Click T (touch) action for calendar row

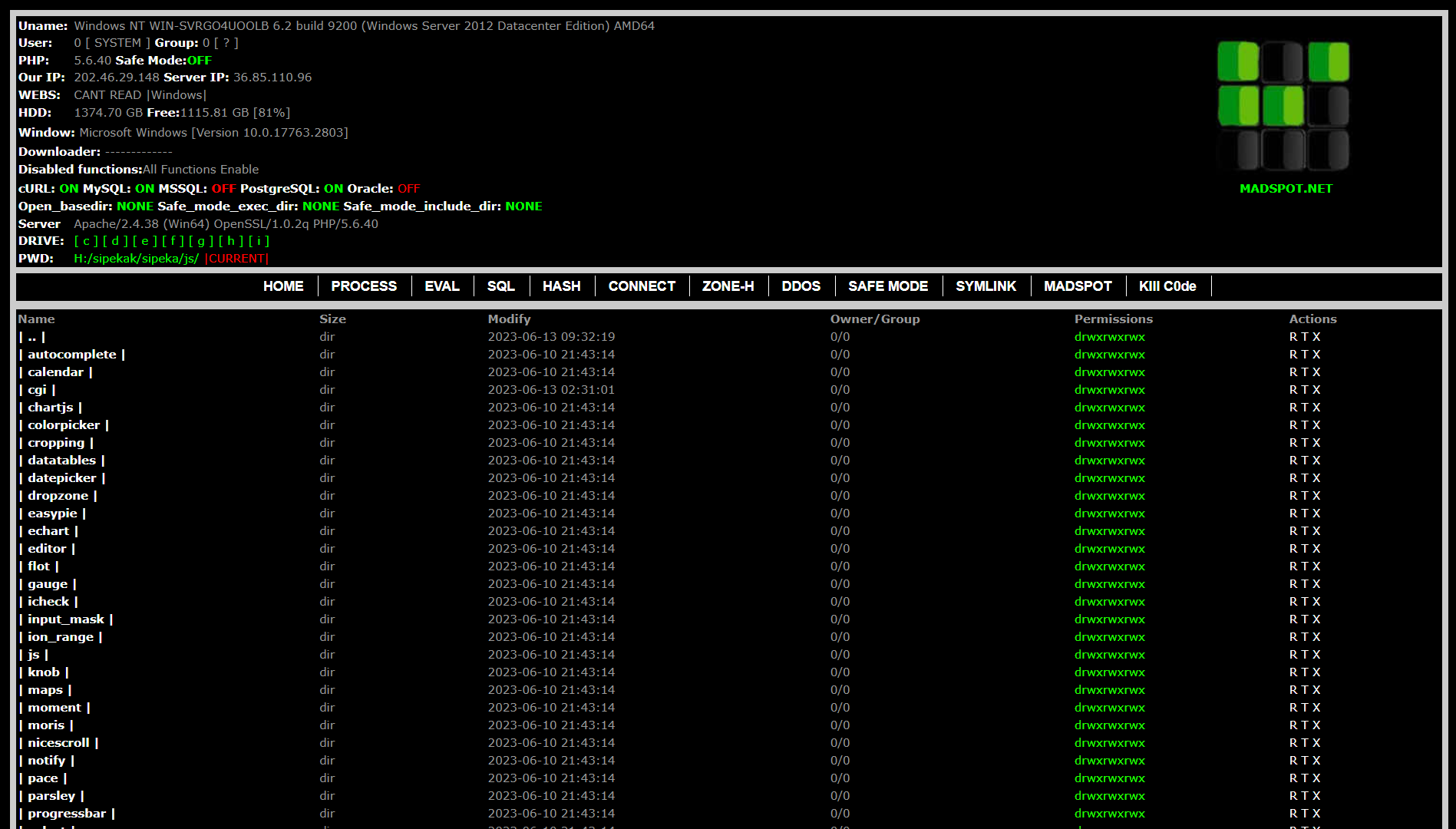(1305, 372)
